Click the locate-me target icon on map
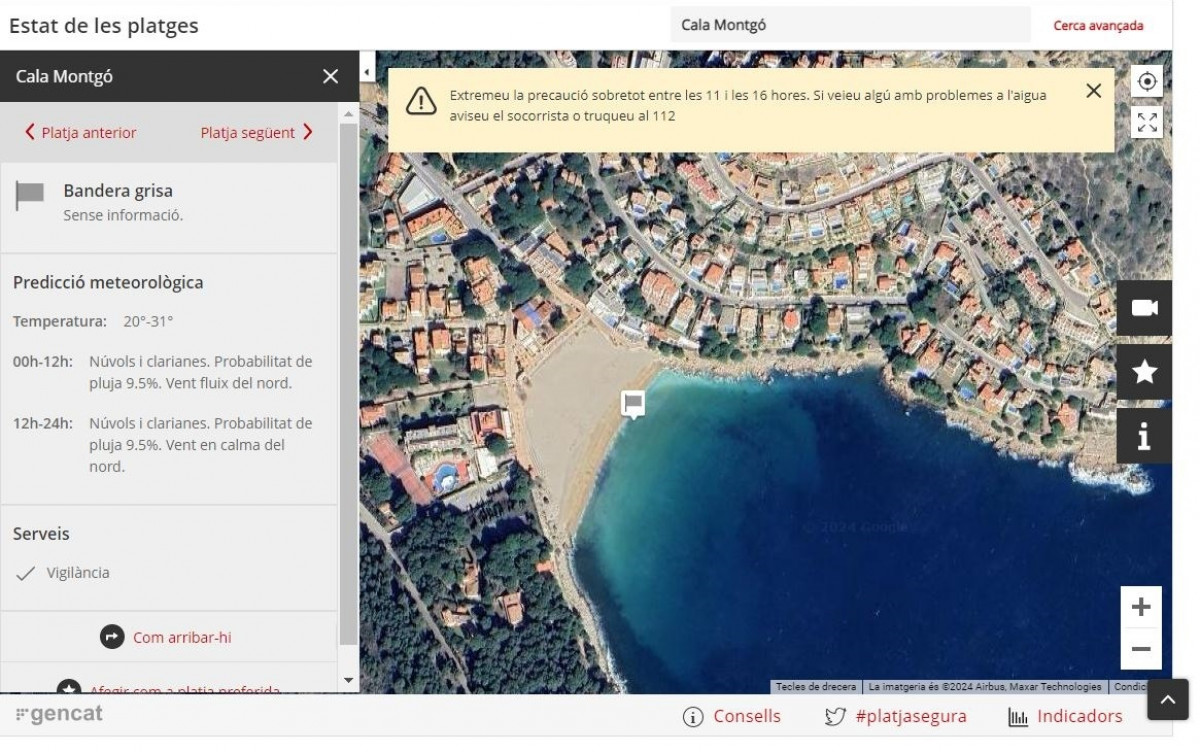The image size is (1200, 752). click(x=1147, y=82)
